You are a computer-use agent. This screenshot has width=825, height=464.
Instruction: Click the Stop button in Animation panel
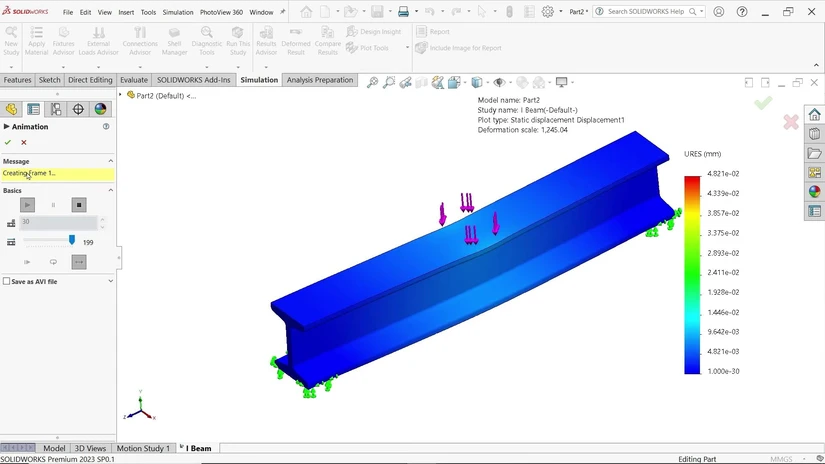coord(79,205)
